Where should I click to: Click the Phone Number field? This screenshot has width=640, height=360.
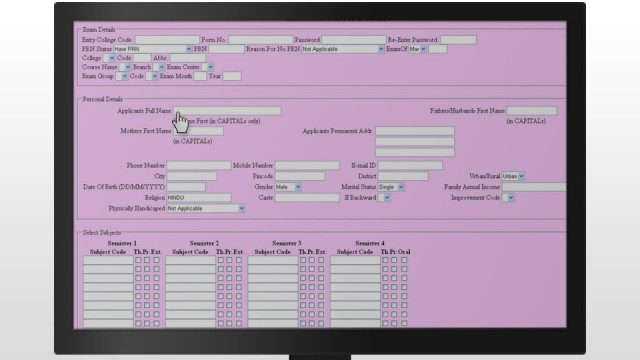tap(199, 166)
